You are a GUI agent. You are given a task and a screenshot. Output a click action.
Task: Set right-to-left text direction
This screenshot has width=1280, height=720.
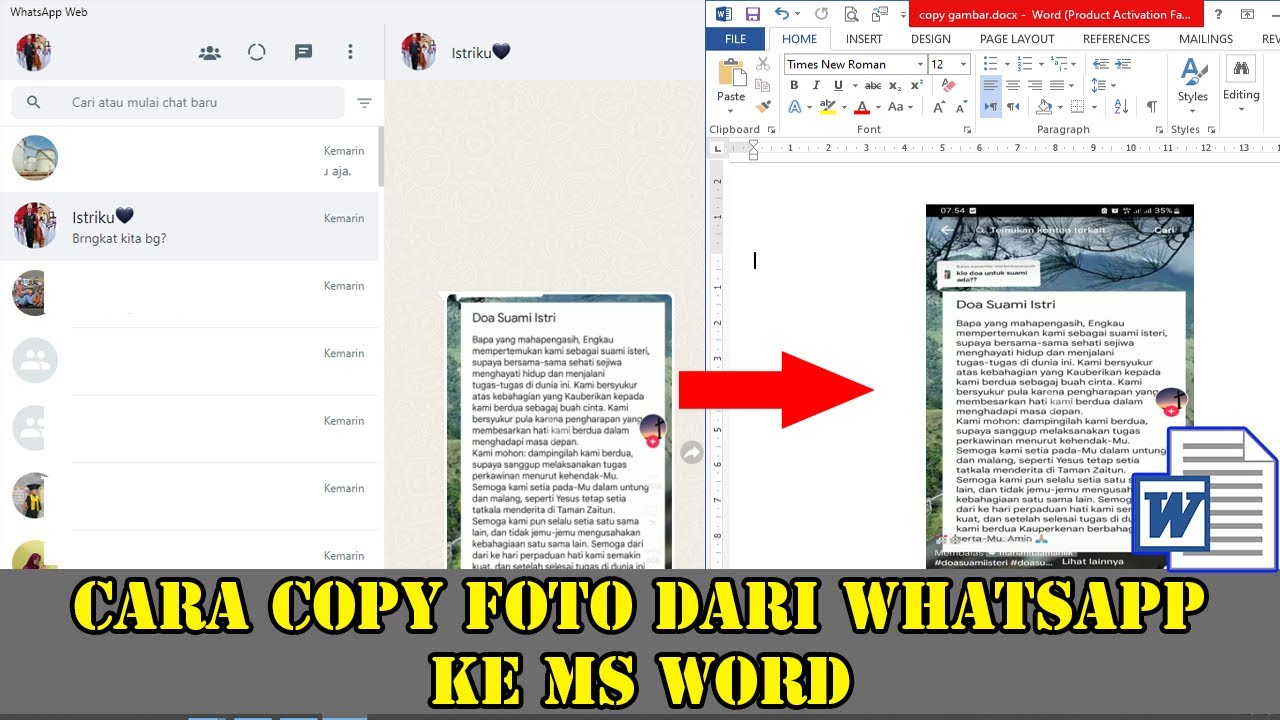(1013, 107)
